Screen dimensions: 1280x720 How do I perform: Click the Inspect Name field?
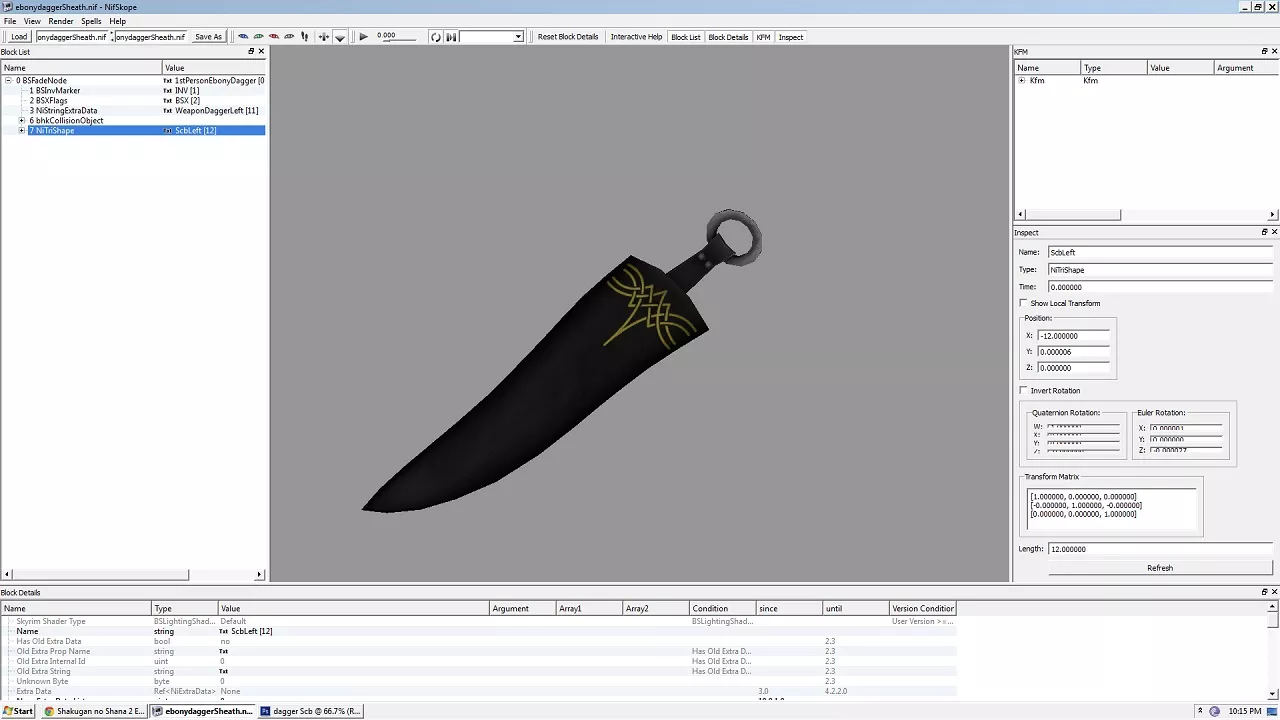(1160, 252)
